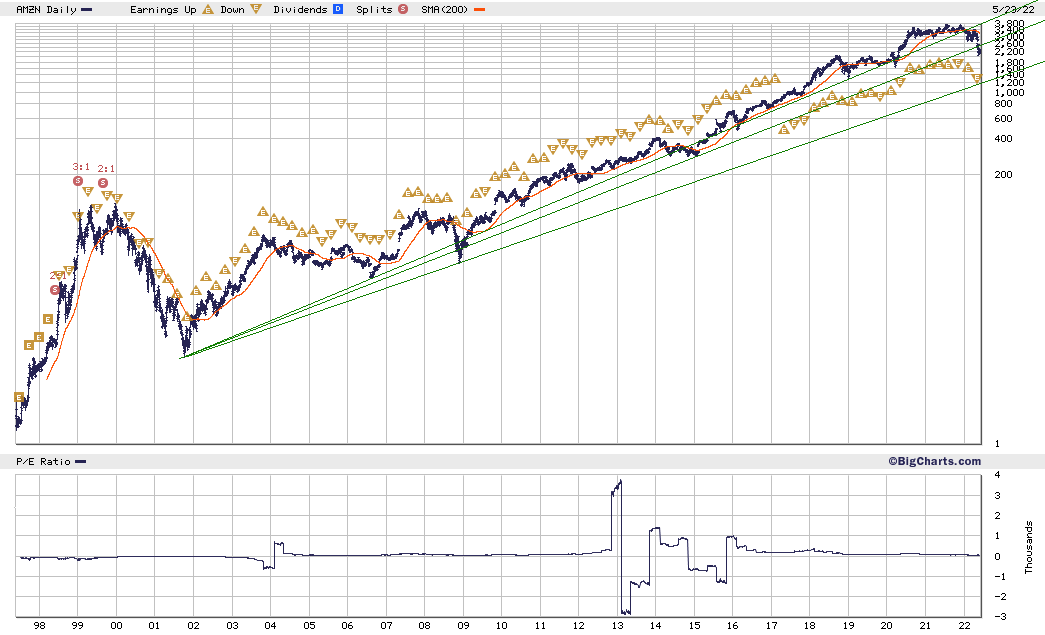Click the Earnings Down triangle legend icon

[x=256, y=9]
